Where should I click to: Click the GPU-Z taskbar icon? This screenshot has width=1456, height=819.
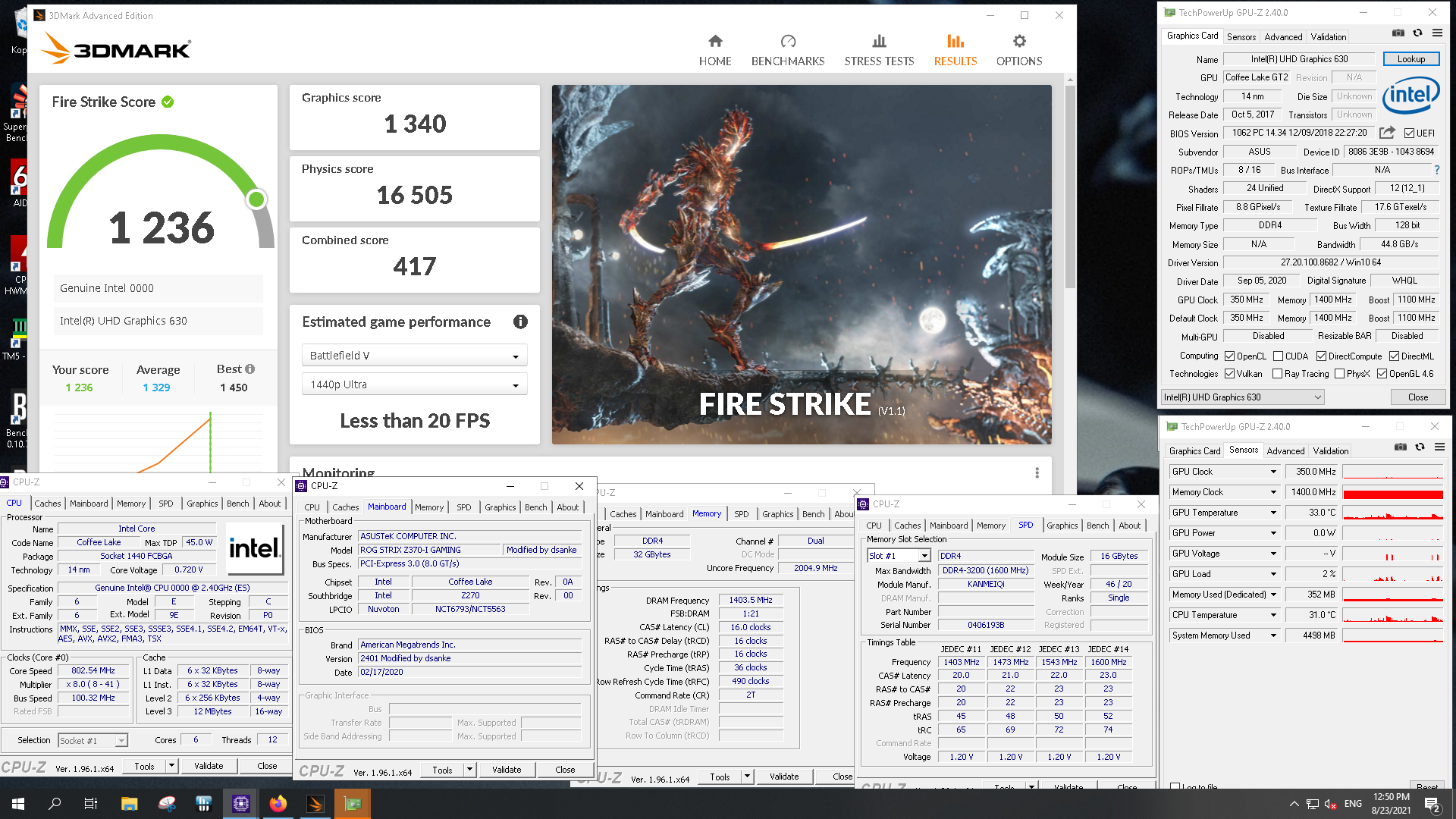click(353, 804)
